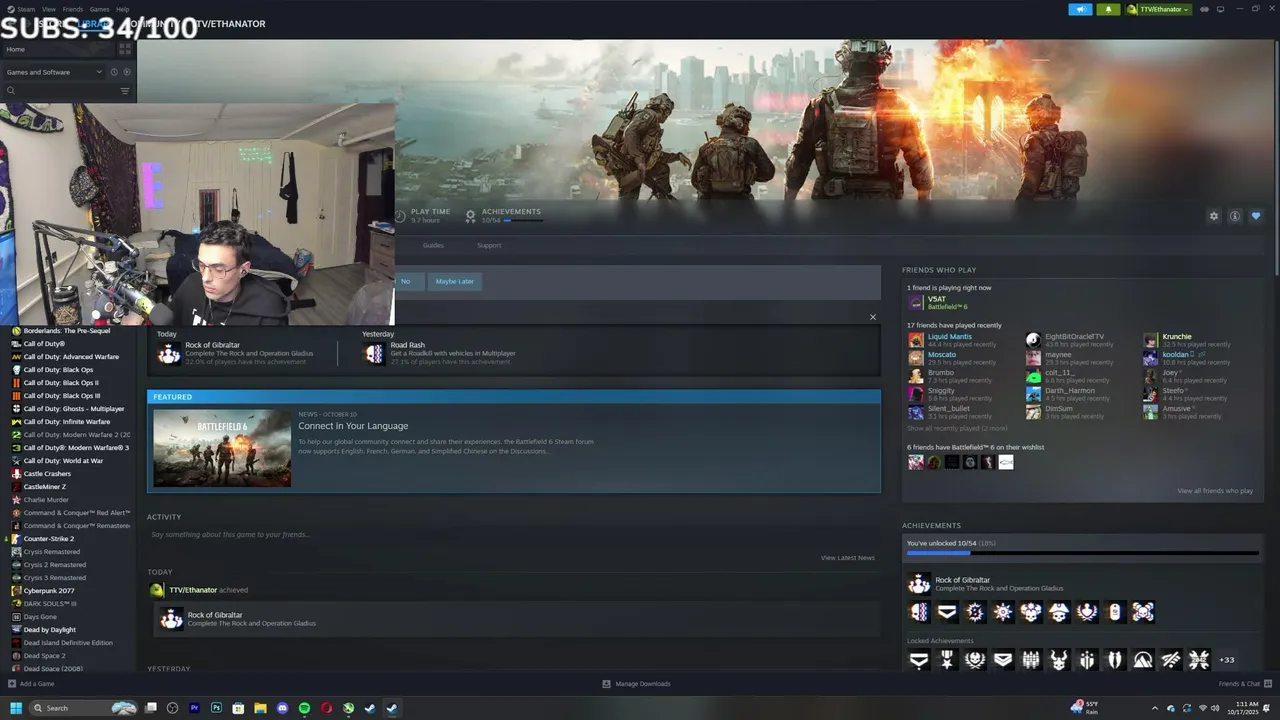Open the VR mode goggles icon
Screen dimensions: 1280x720
click(x=1204, y=9)
